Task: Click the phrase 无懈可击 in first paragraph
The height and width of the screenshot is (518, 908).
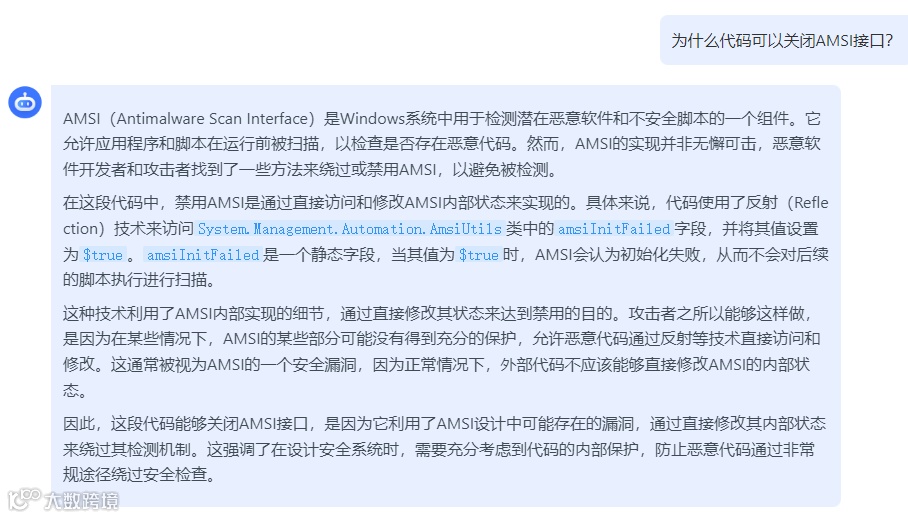Action: coord(725,144)
